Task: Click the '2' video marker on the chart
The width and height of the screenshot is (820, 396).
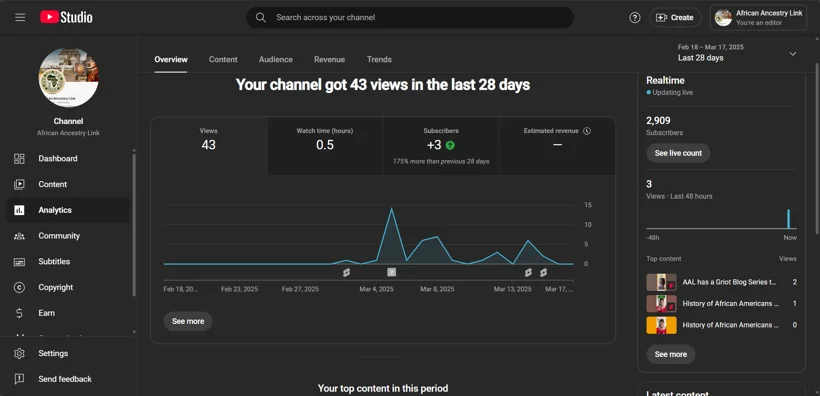Action: 391,272
